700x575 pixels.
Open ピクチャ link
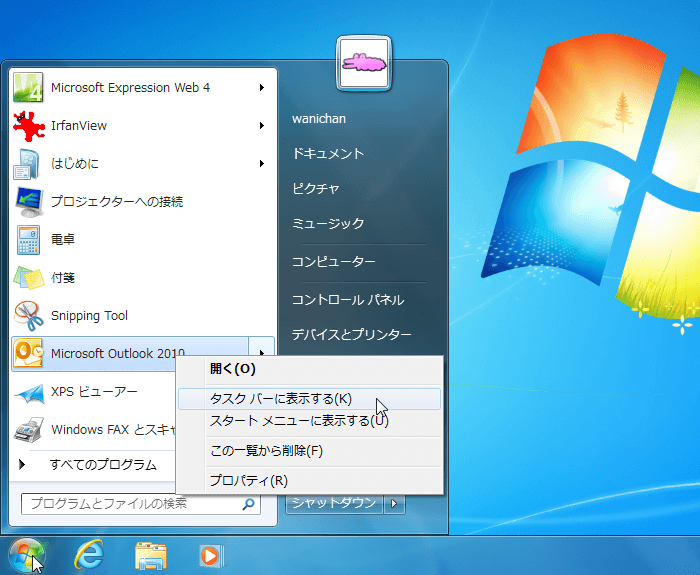click(x=316, y=188)
